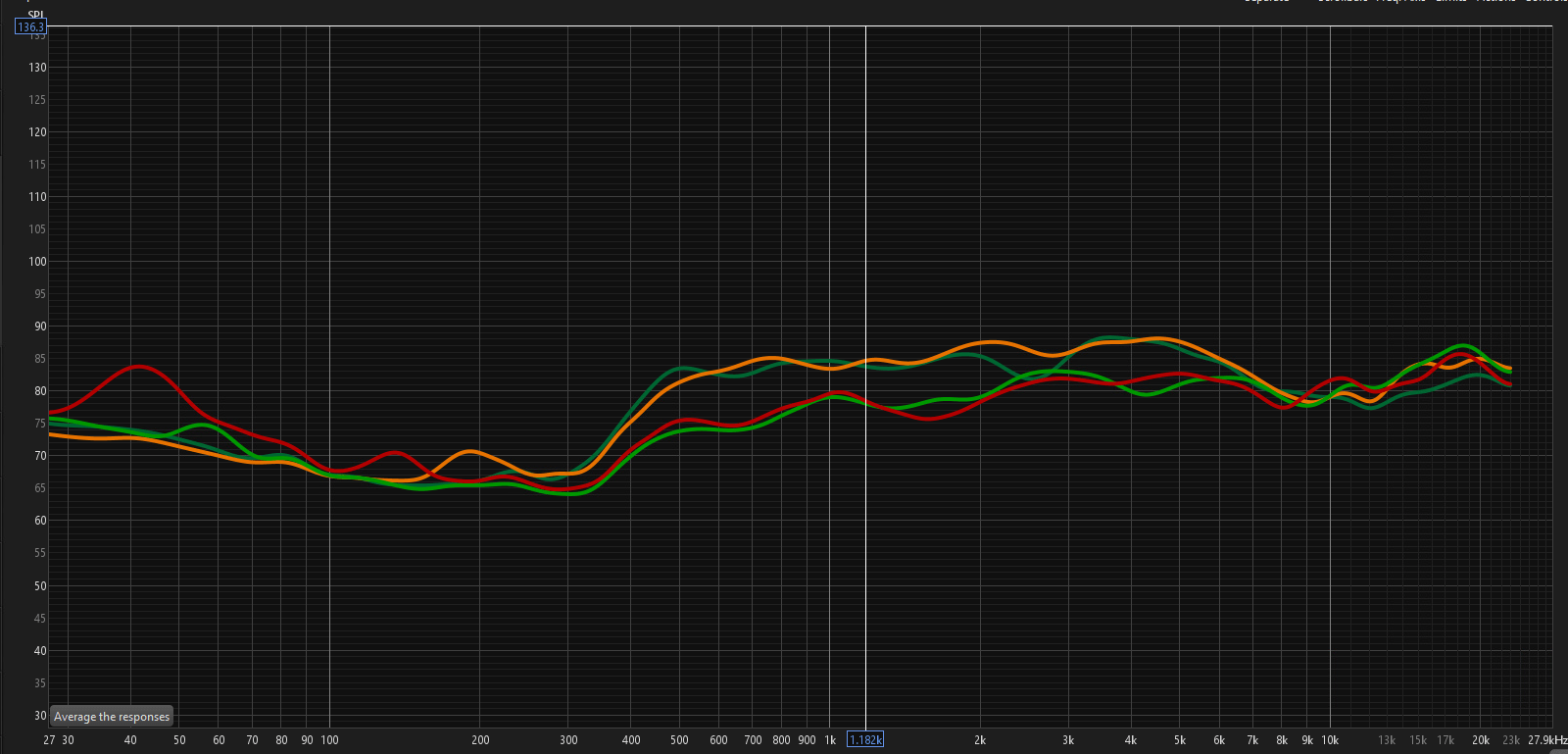Click the 5k label on frequency axis

tap(1180, 740)
